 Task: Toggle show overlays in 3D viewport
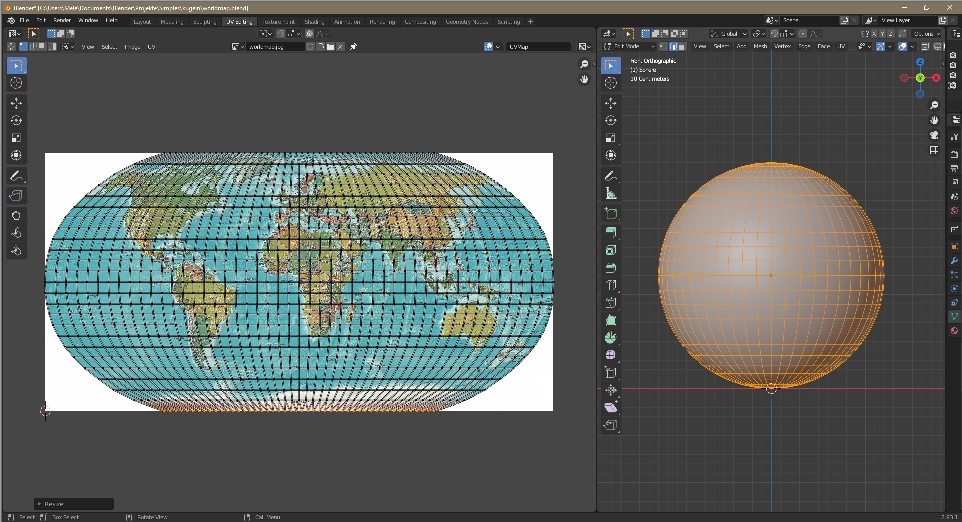coord(902,47)
